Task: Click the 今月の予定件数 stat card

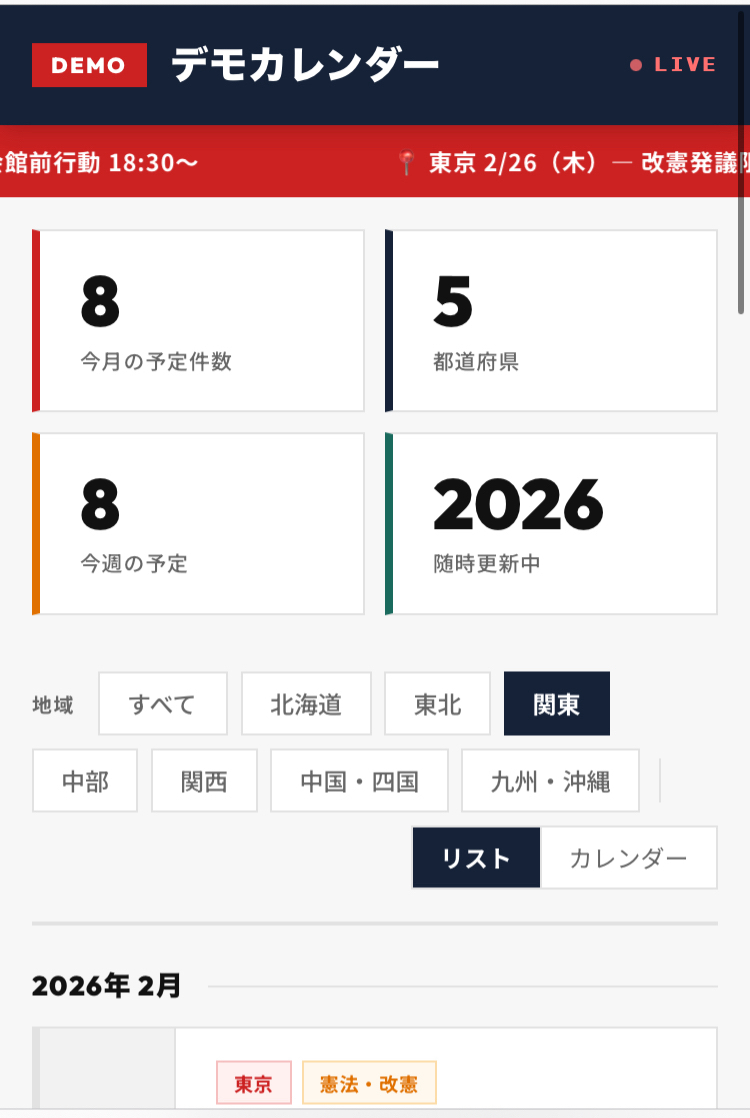Action: click(198, 321)
